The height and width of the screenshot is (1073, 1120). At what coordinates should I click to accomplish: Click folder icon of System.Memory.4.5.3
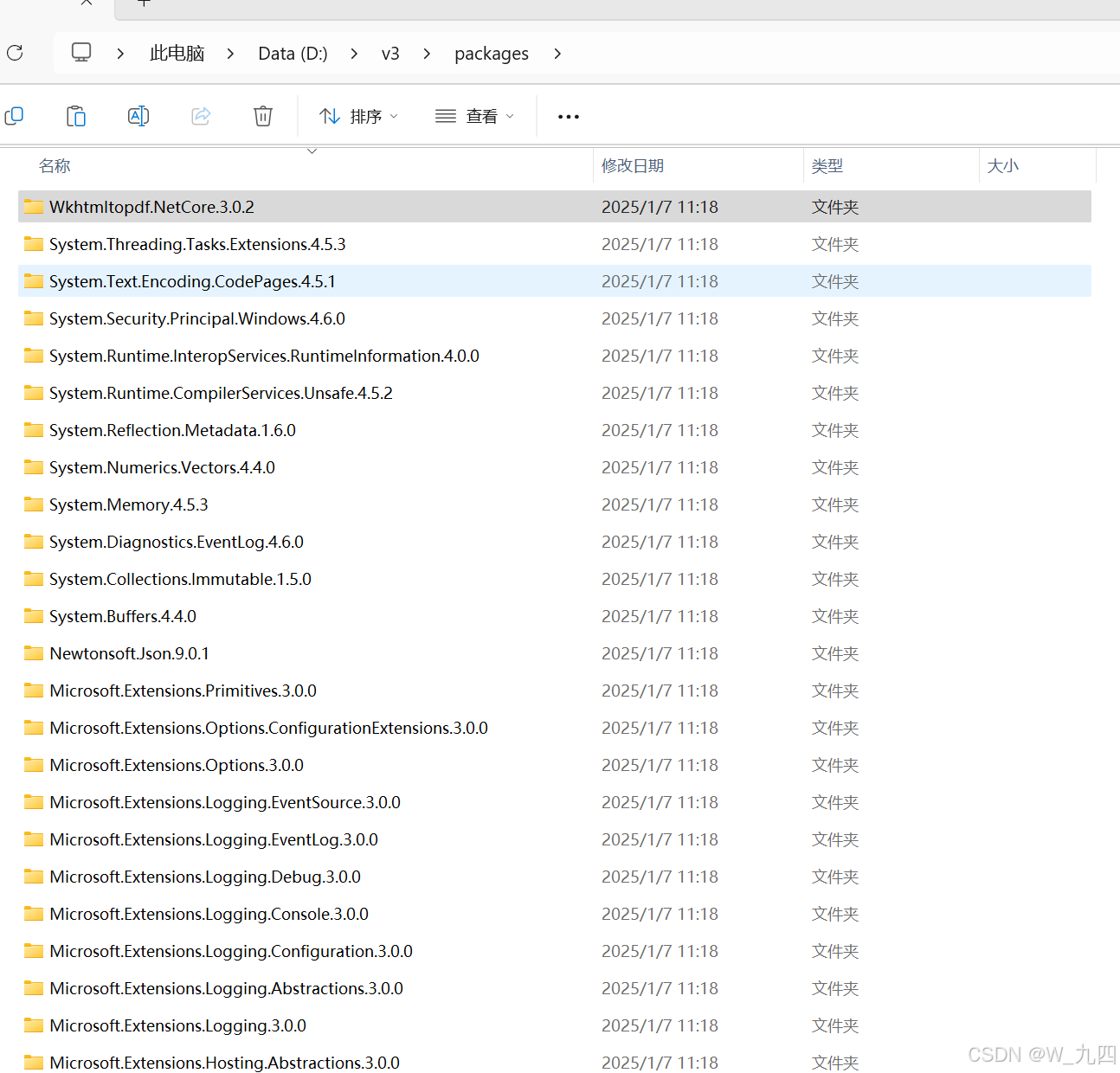34,504
